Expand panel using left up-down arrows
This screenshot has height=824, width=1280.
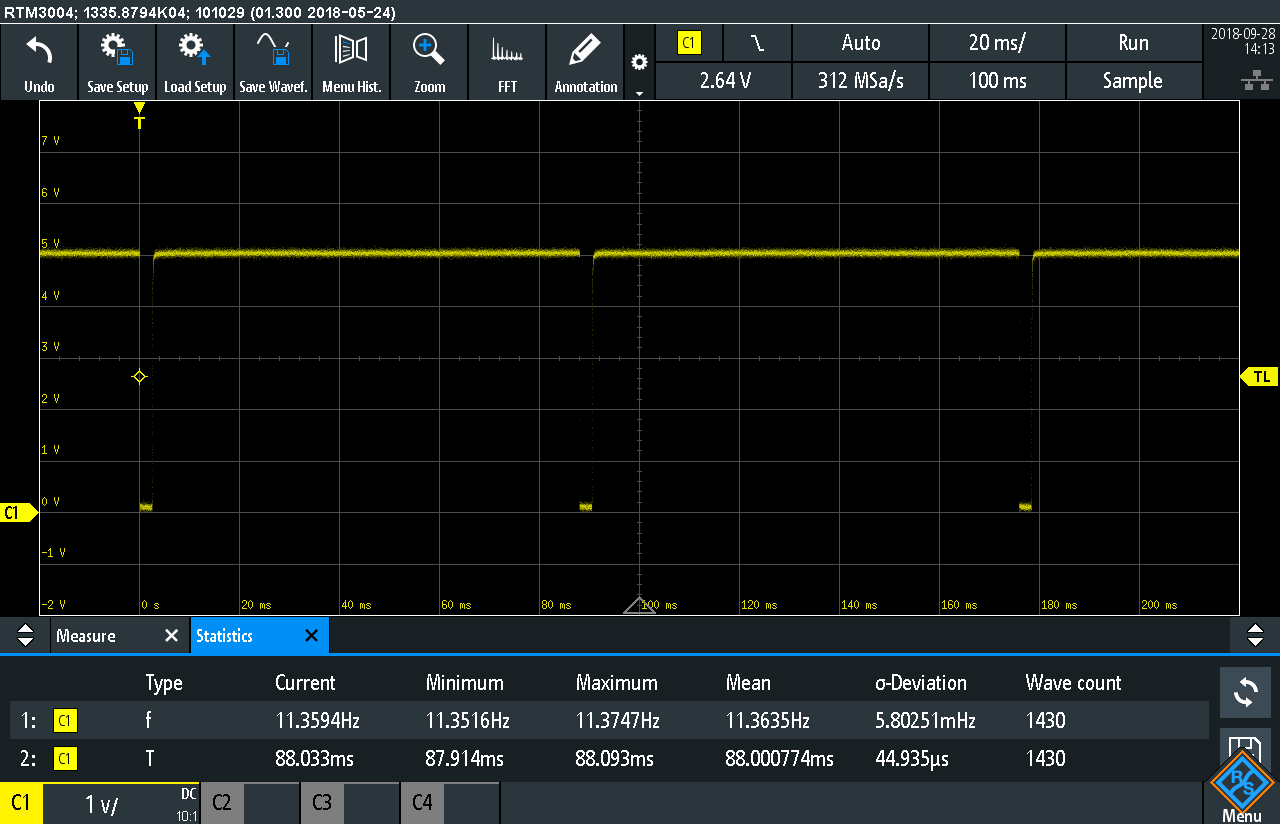[x=26, y=636]
